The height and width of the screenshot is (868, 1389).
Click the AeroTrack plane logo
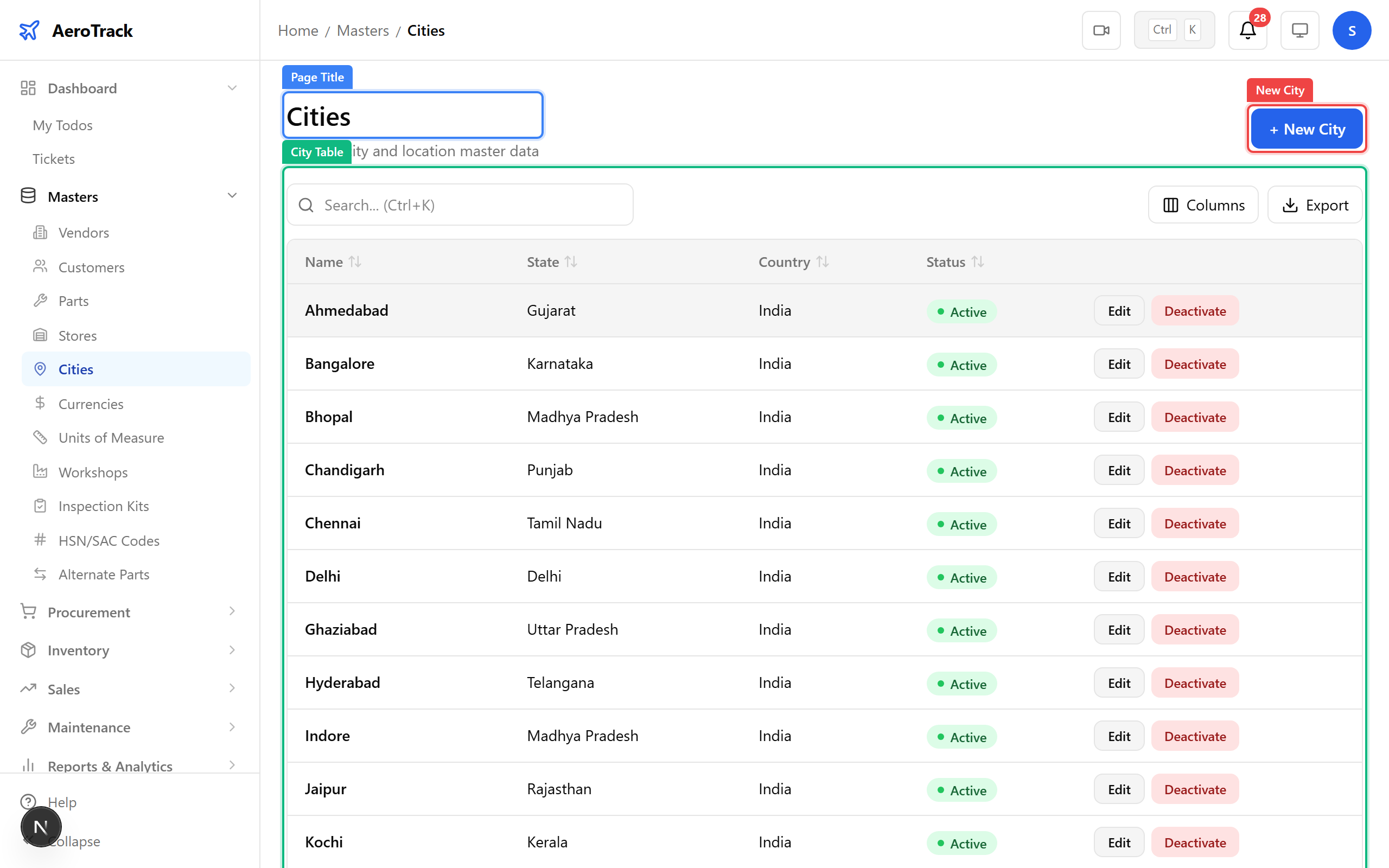(29, 30)
